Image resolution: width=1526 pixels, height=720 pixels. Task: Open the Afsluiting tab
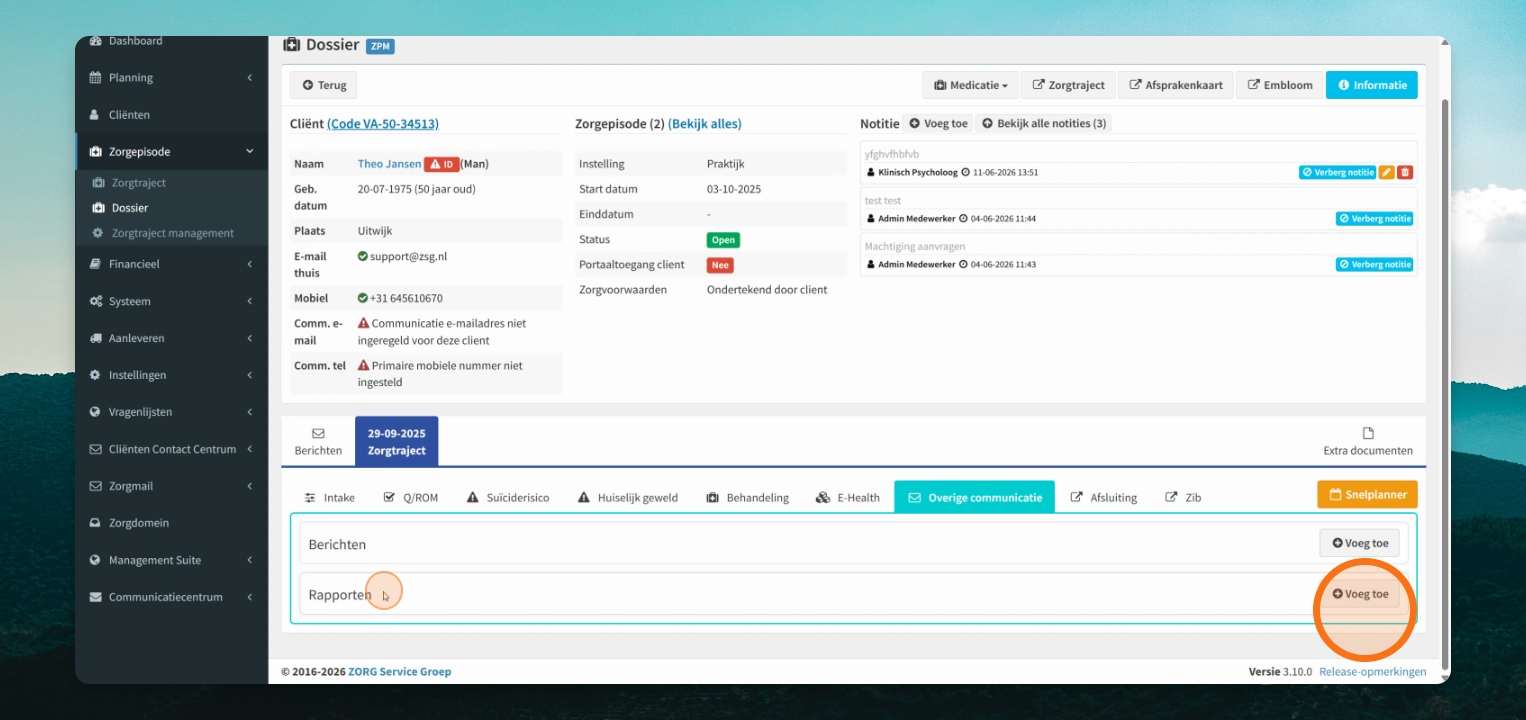pos(1104,497)
